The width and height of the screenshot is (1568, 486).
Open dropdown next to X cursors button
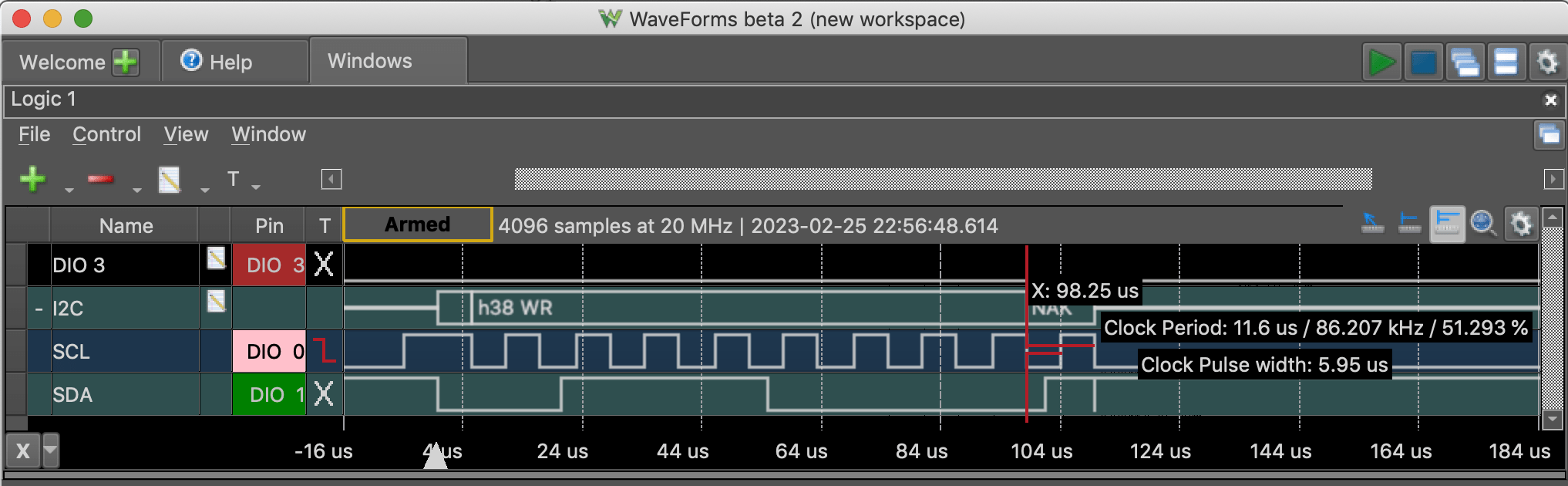(50, 451)
